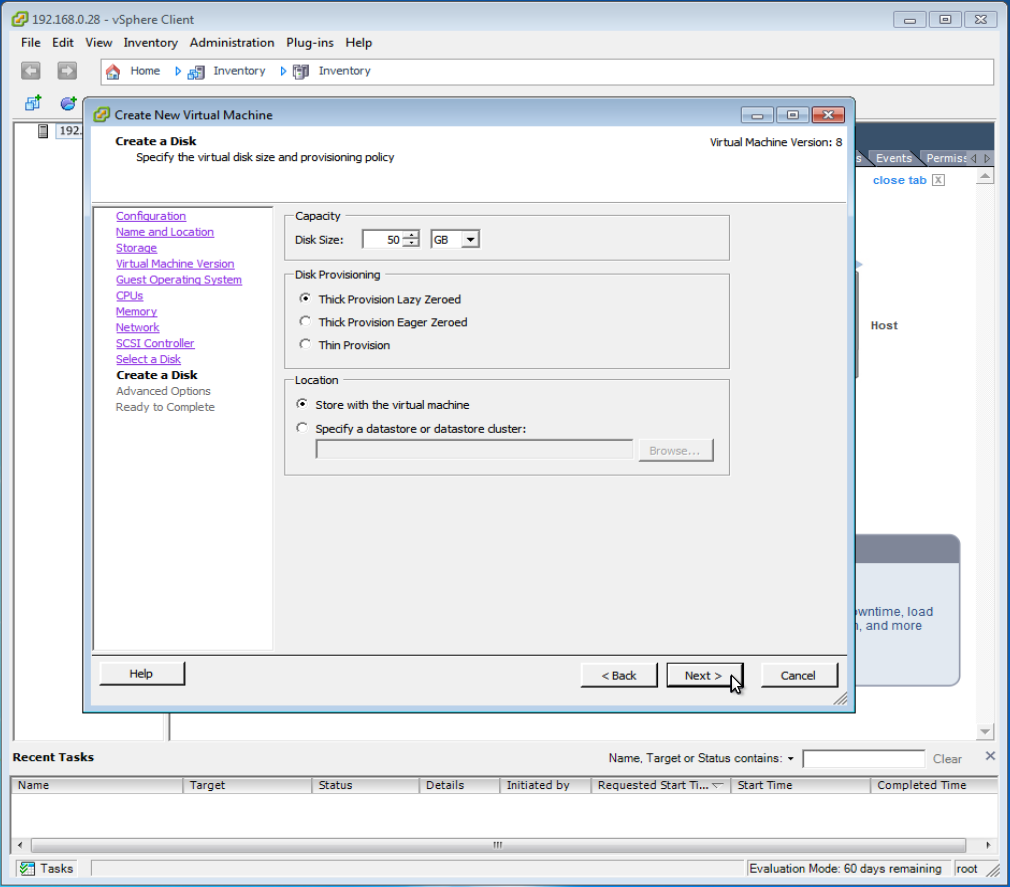Decrease disk size with down stepper arrow
This screenshot has height=887, width=1010.
pos(411,243)
